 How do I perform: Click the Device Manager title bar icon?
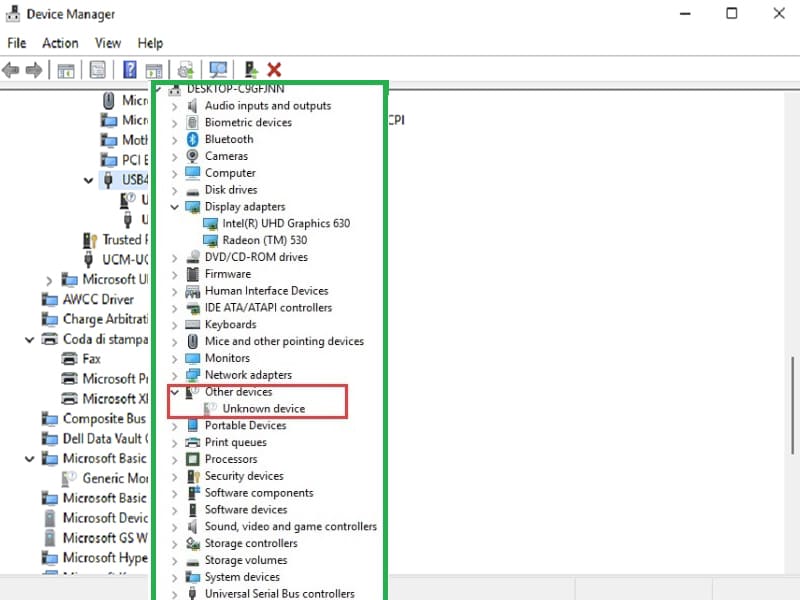(12, 14)
